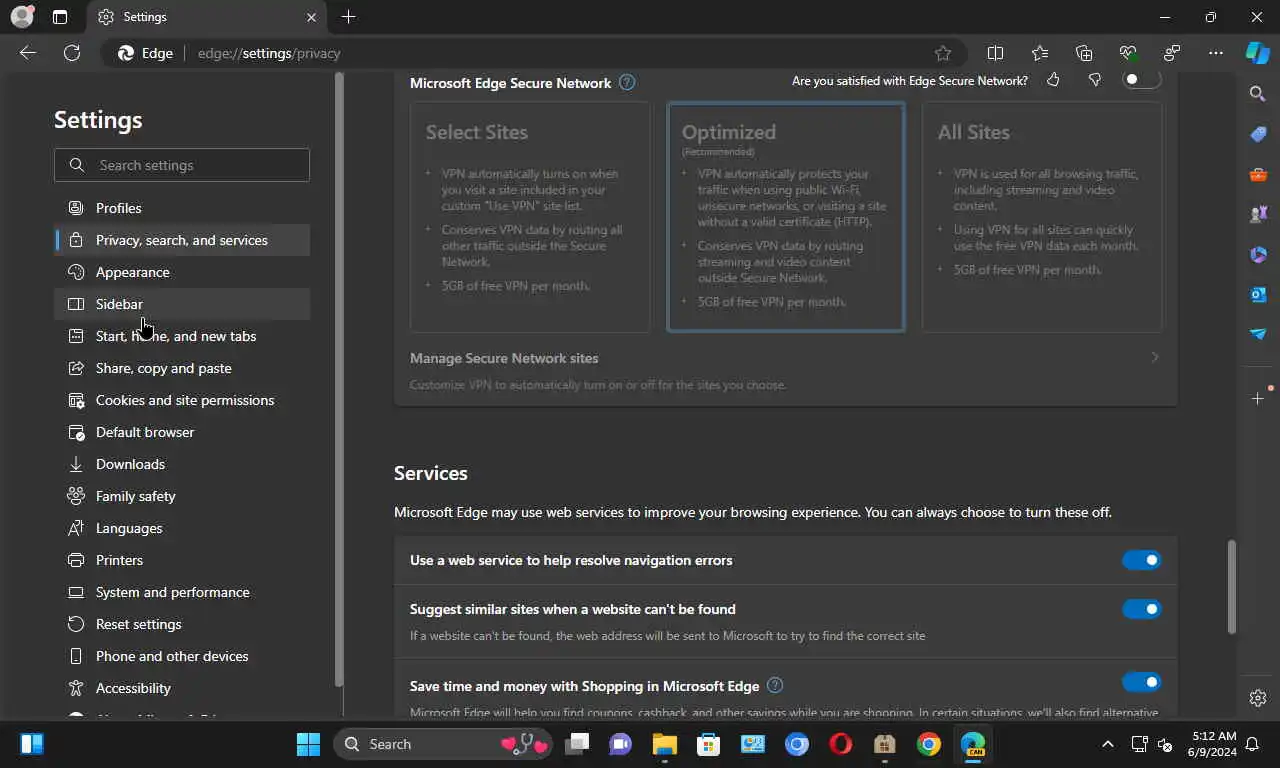
Task: Turn off resolve navigation errors service
Action: tap(1141, 560)
